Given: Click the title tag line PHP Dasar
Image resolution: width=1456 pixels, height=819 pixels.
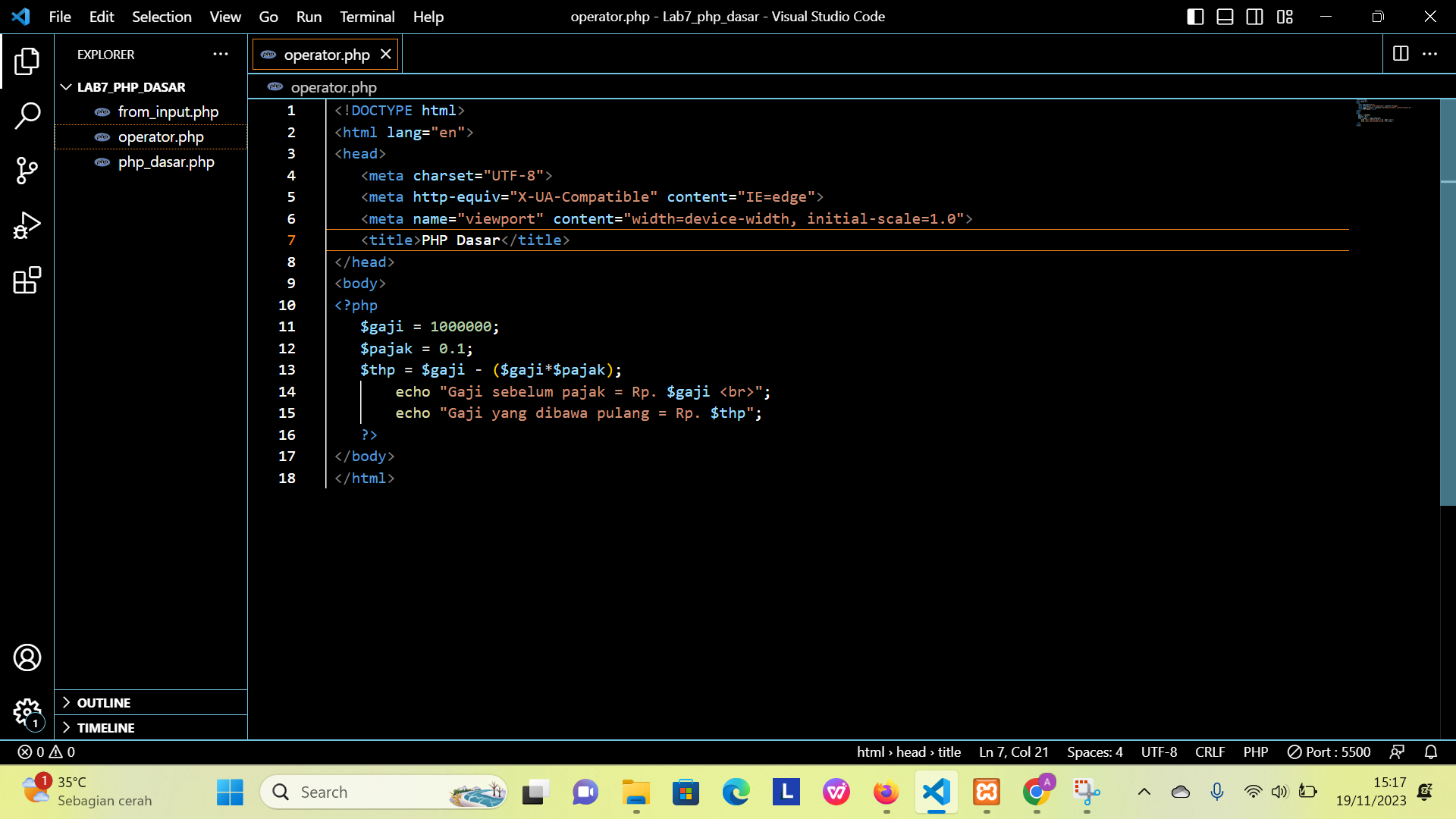Looking at the screenshot, I should (x=465, y=240).
